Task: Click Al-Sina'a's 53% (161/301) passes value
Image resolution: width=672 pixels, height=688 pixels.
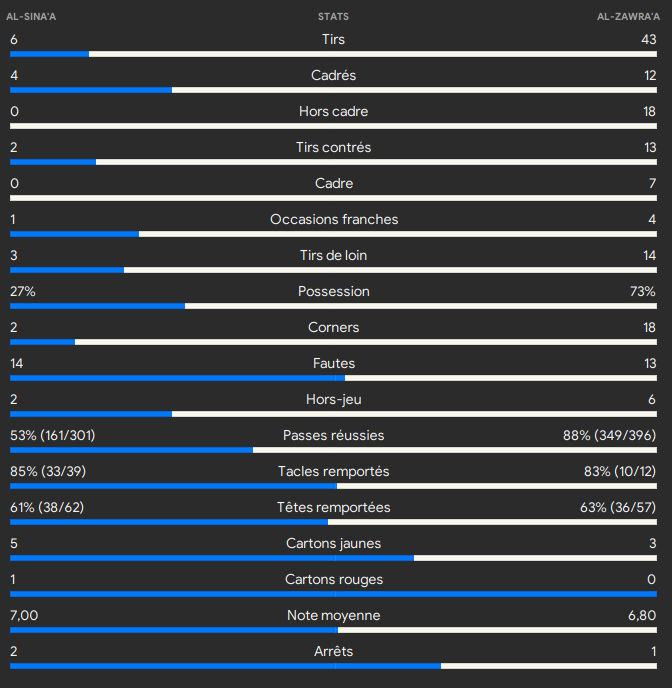Action: pos(53,435)
